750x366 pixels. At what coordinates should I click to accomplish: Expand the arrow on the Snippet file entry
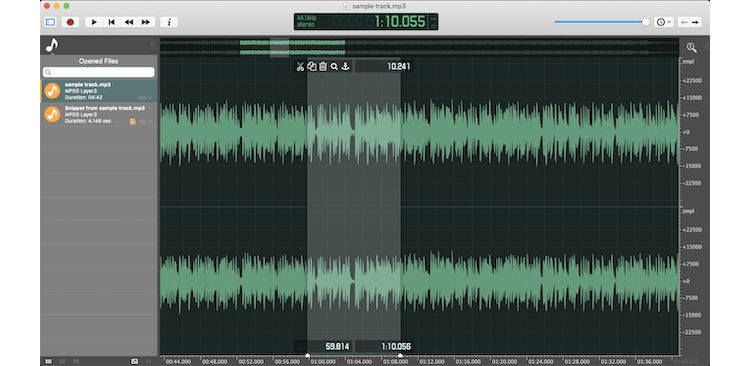coord(150,122)
